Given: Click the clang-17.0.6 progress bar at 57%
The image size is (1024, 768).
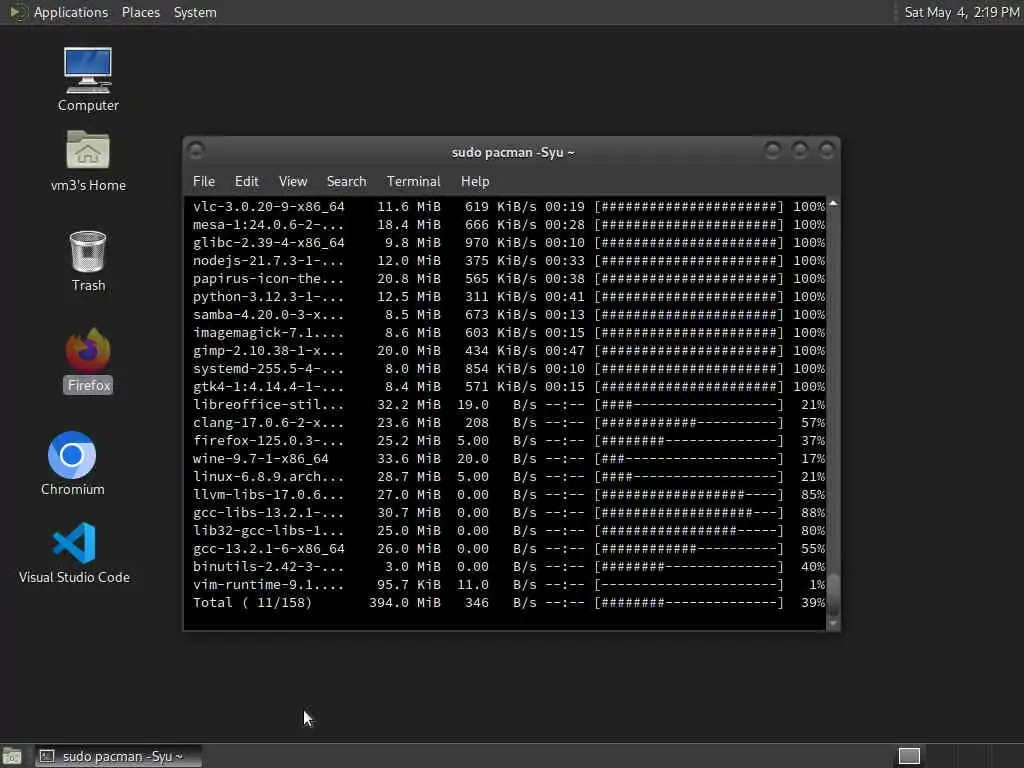Looking at the screenshot, I should coord(688,423).
